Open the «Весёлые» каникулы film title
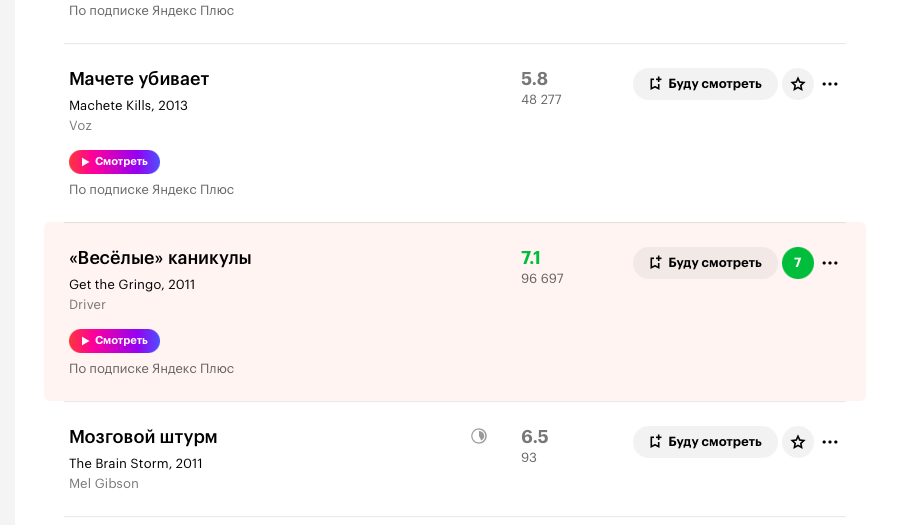This screenshot has width=907, height=525. click(x=160, y=258)
